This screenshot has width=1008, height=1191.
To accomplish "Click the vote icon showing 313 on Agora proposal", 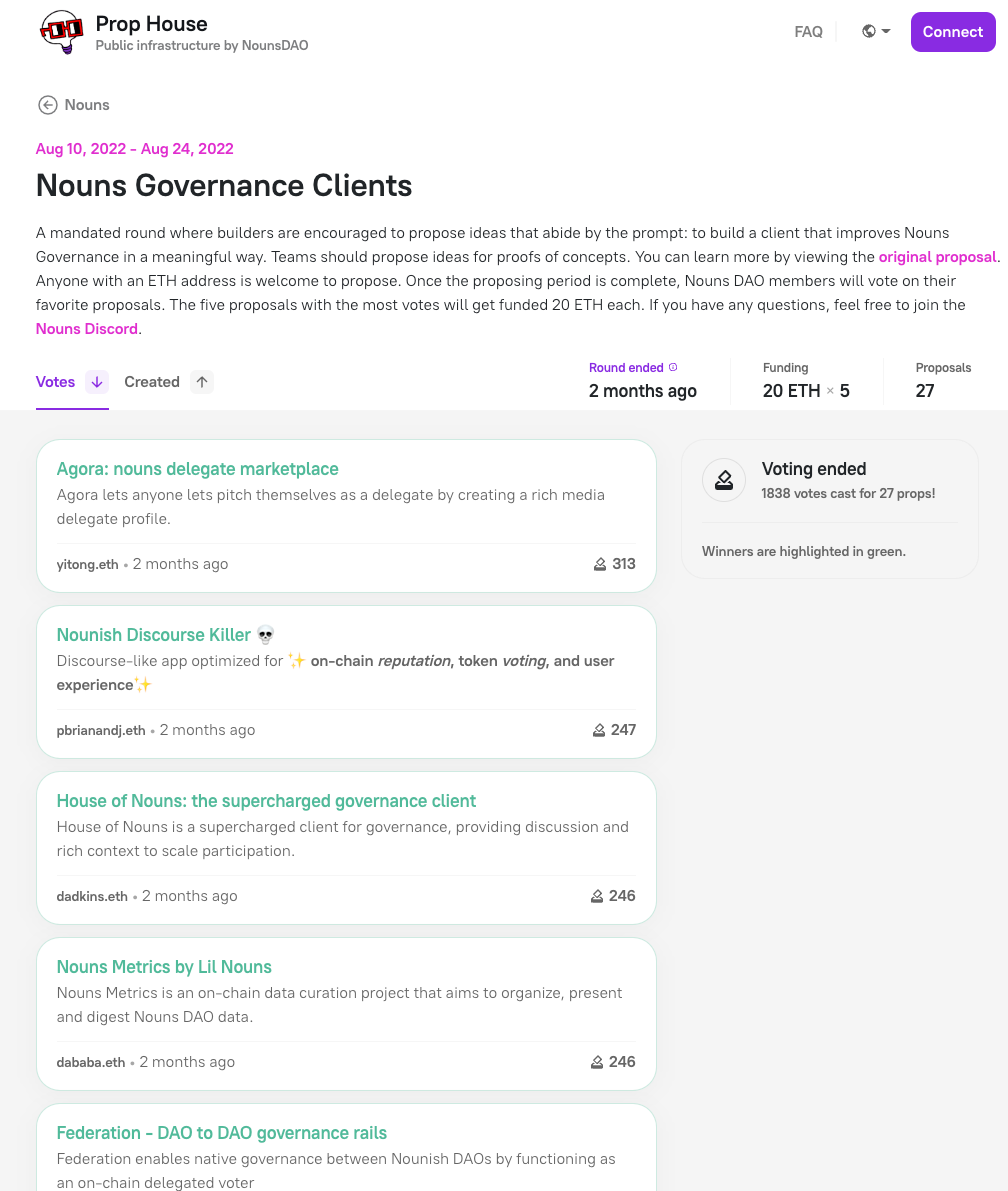I will pyautogui.click(x=598, y=563).
